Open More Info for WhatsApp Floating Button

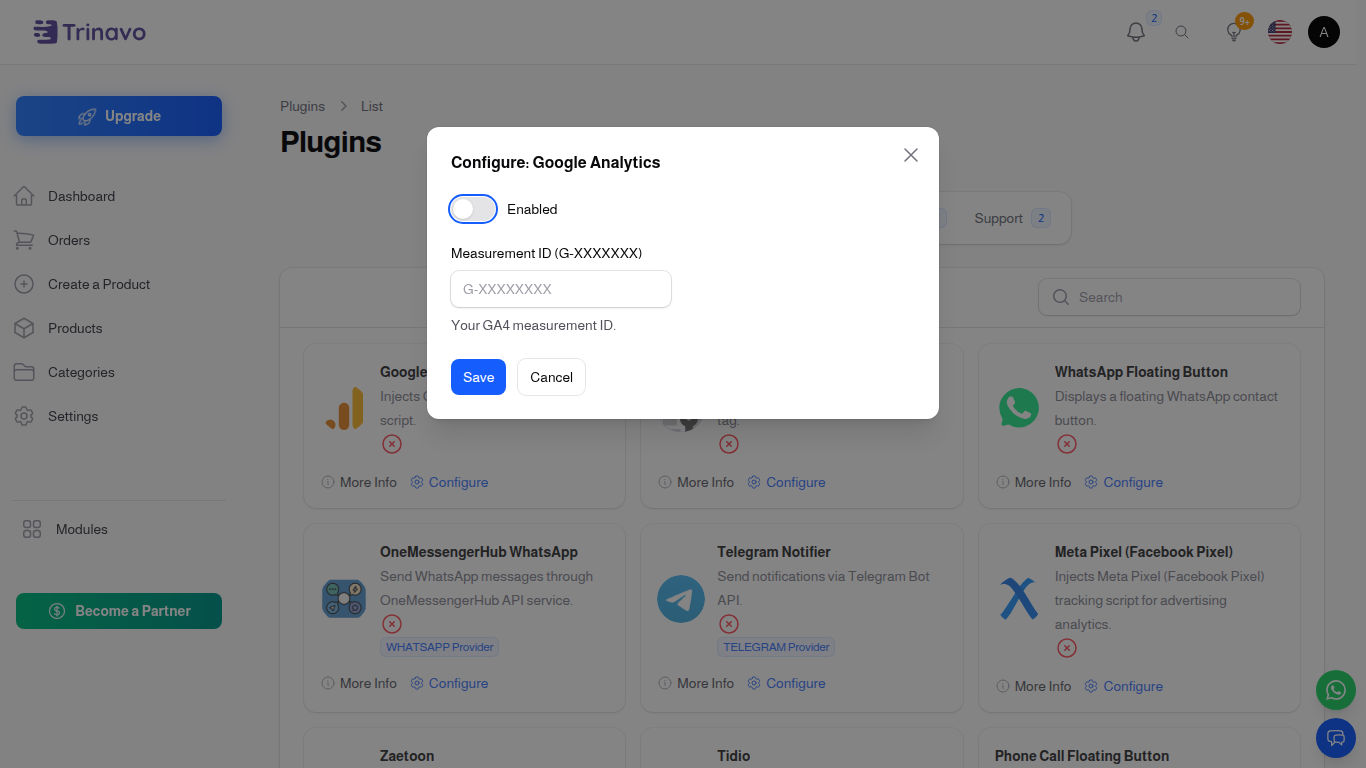point(1034,482)
